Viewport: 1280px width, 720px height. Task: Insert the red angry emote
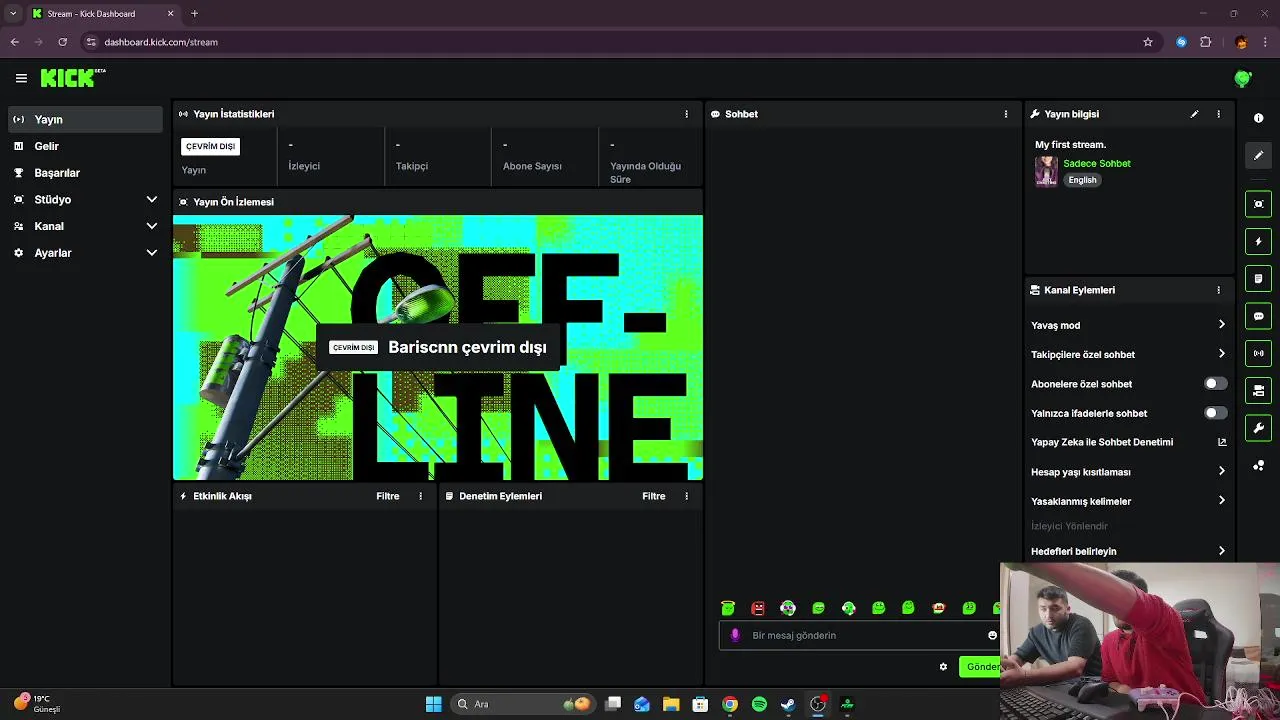click(758, 608)
